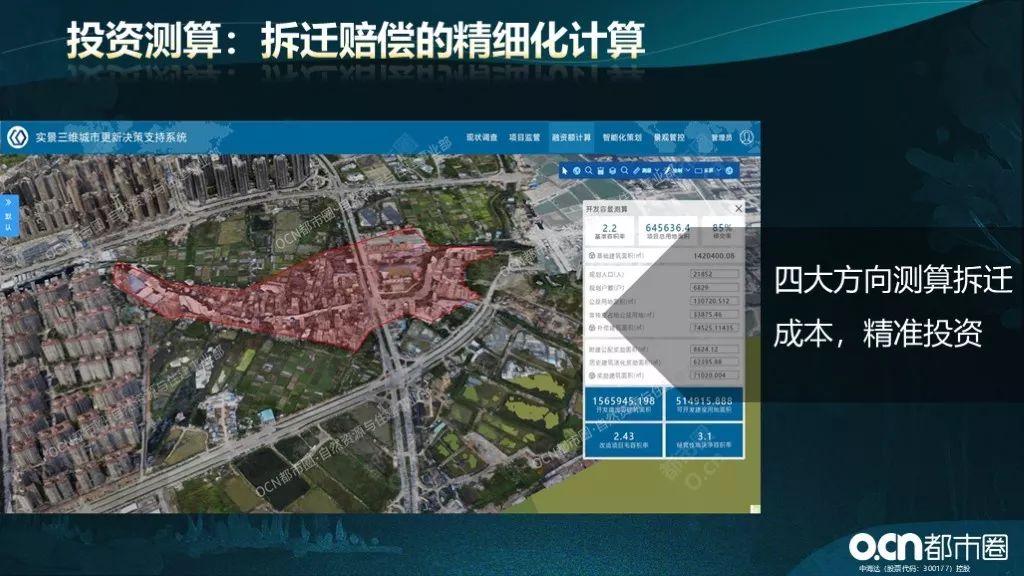The height and width of the screenshot is (576, 1024).
Task: Expand the measure tool dropdown arrow
Action: tap(657, 170)
